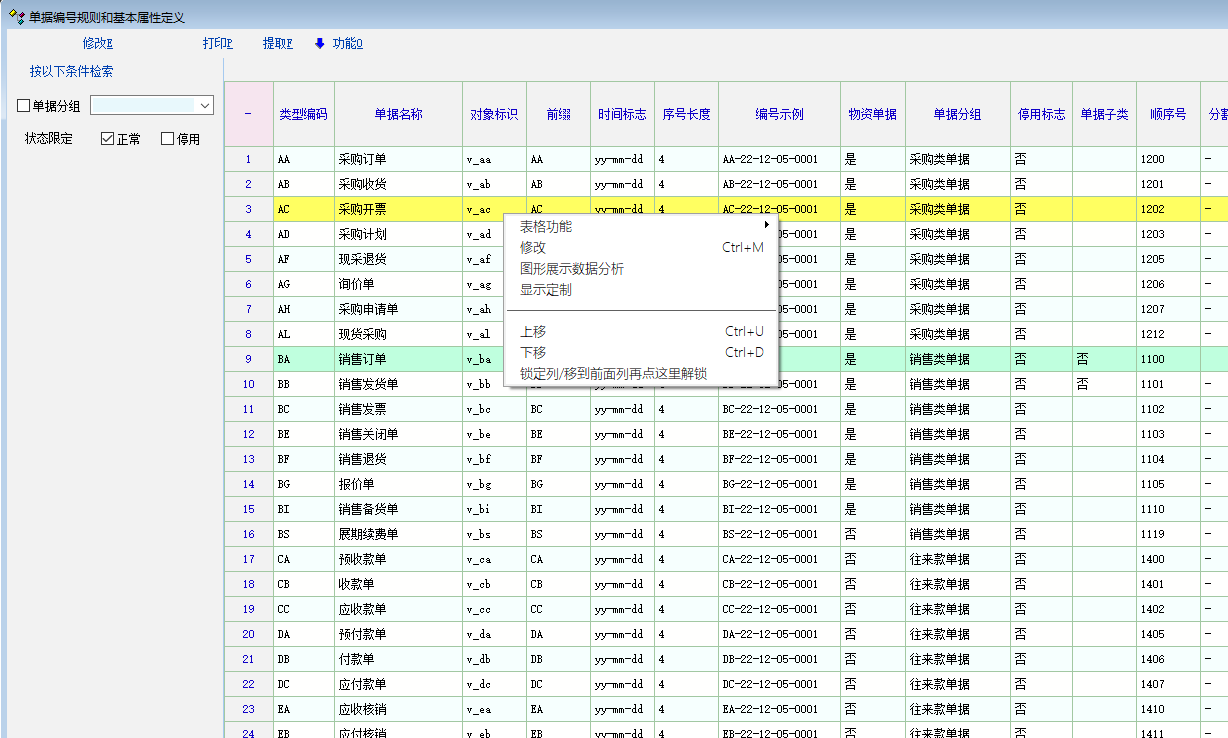Screen dimensions: 1228x738
Task: Click the "-" corner cell of the table header
Action: tap(248, 114)
